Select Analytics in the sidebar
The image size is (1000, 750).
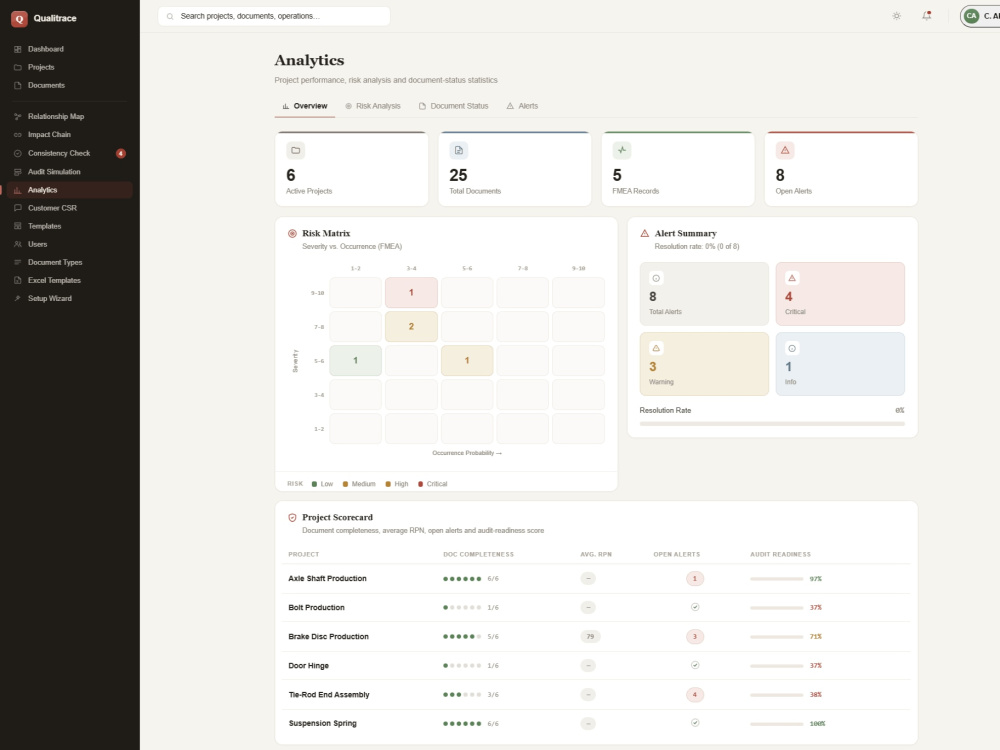tap(69, 190)
